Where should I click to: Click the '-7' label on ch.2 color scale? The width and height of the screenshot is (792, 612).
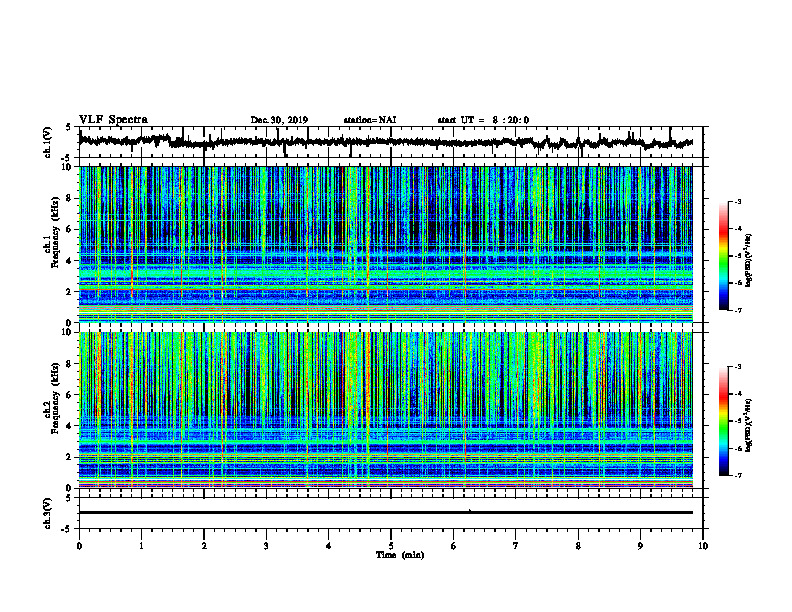pos(737,475)
